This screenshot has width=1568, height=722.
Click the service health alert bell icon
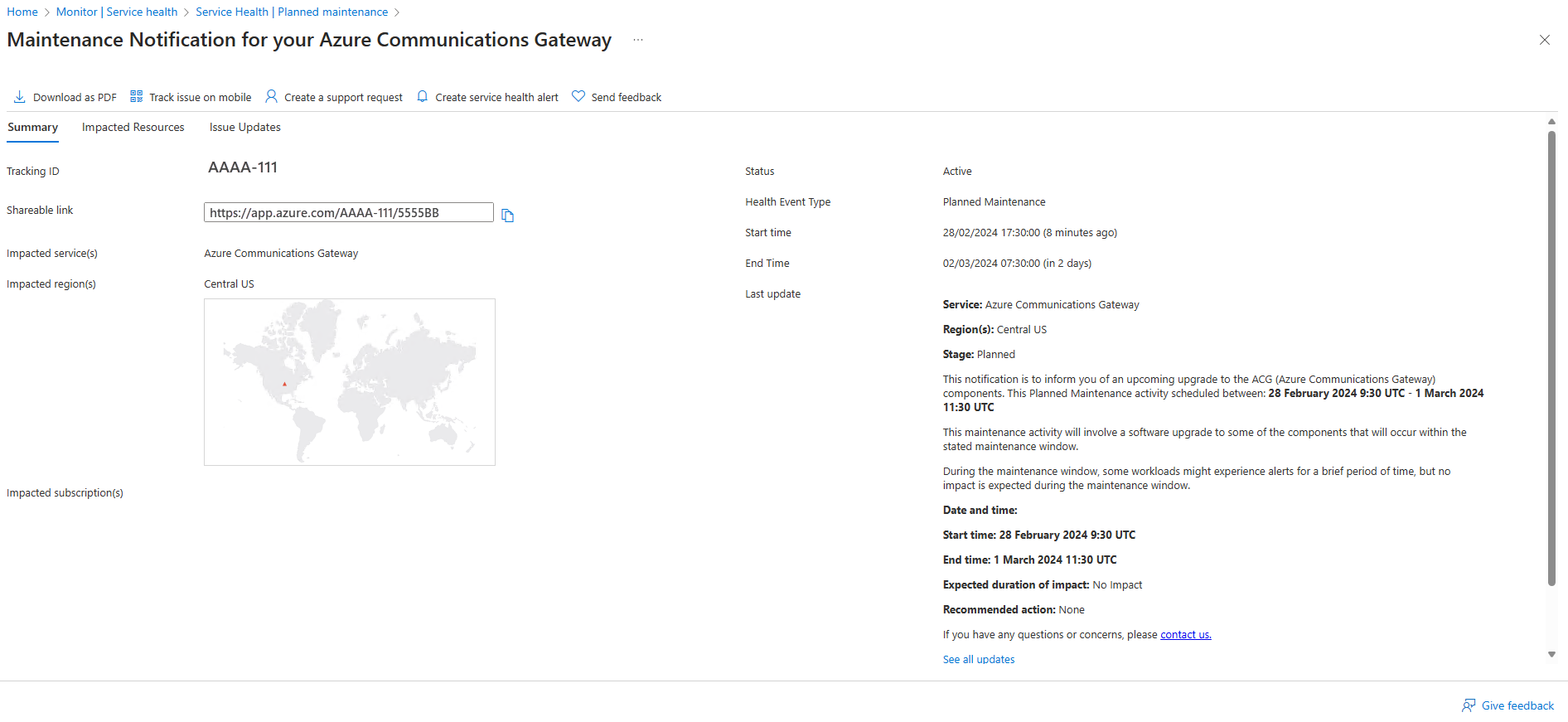coord(423,97)
